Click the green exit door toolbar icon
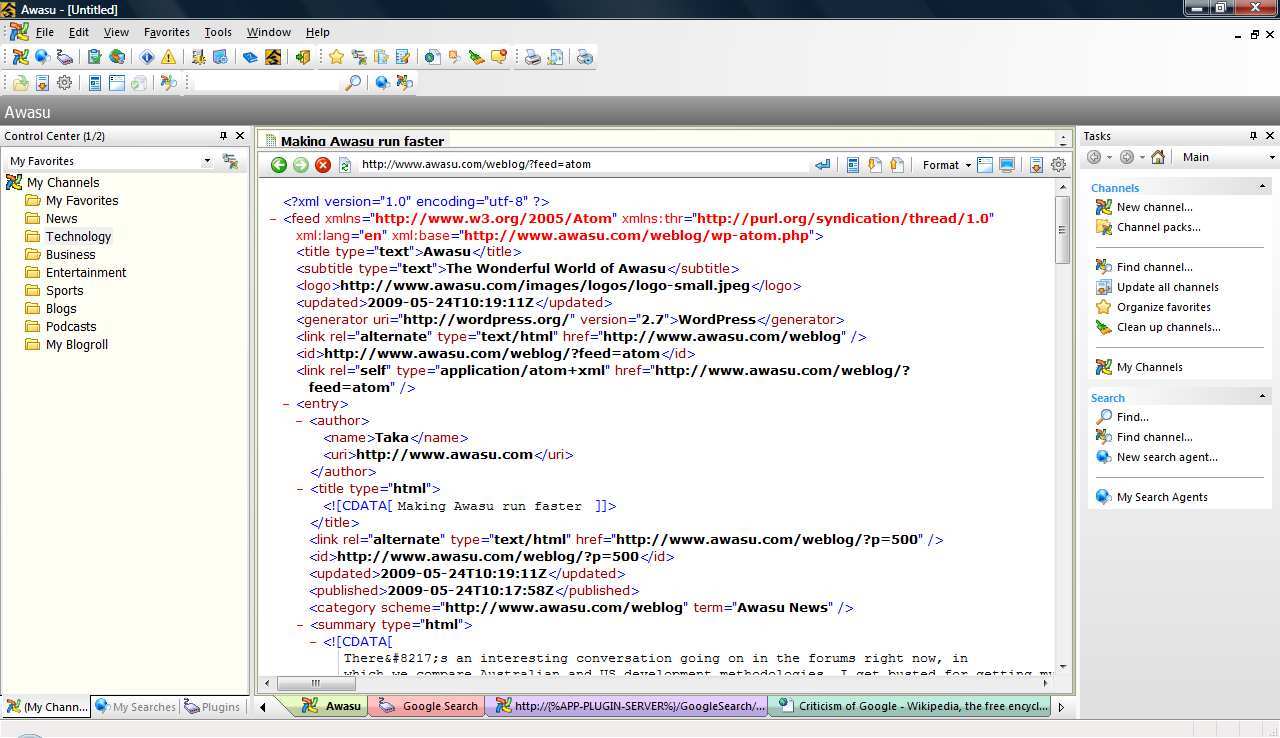The width and height of the screenshot is (1280, 738). pos(302,57)
